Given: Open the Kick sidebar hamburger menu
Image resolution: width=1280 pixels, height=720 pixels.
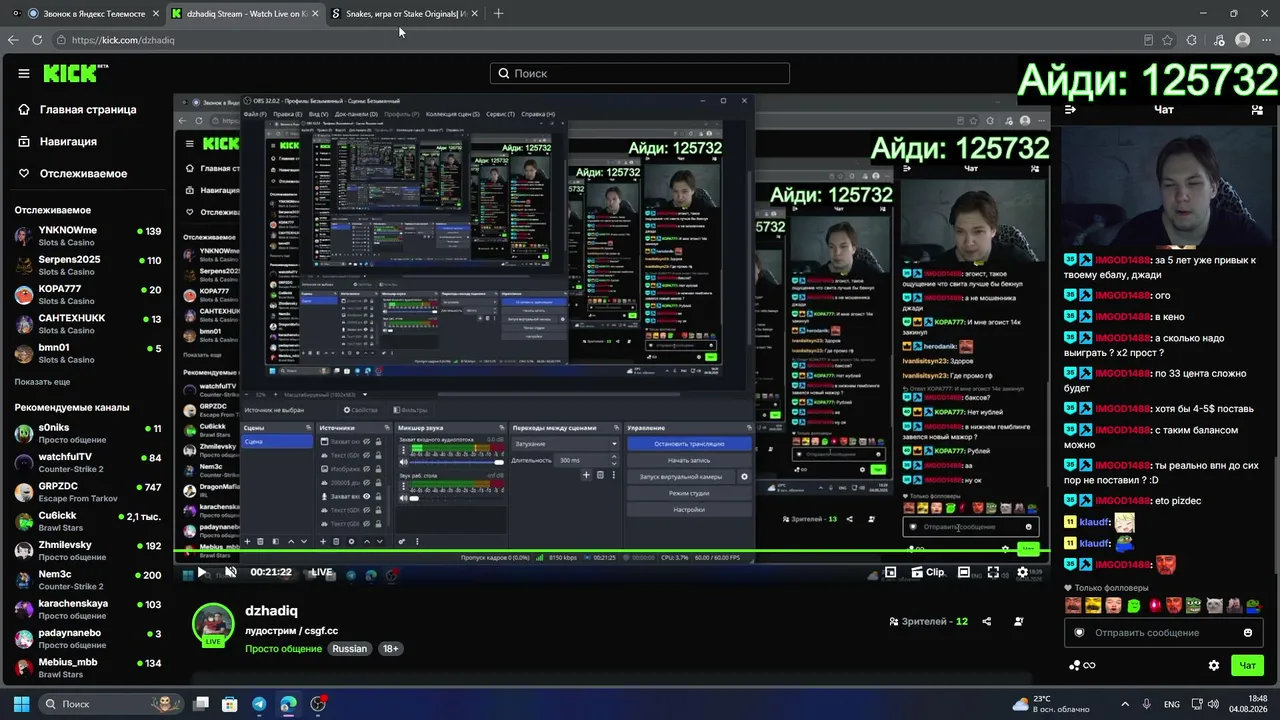Looking at the screenshot, I should [24, 73].
